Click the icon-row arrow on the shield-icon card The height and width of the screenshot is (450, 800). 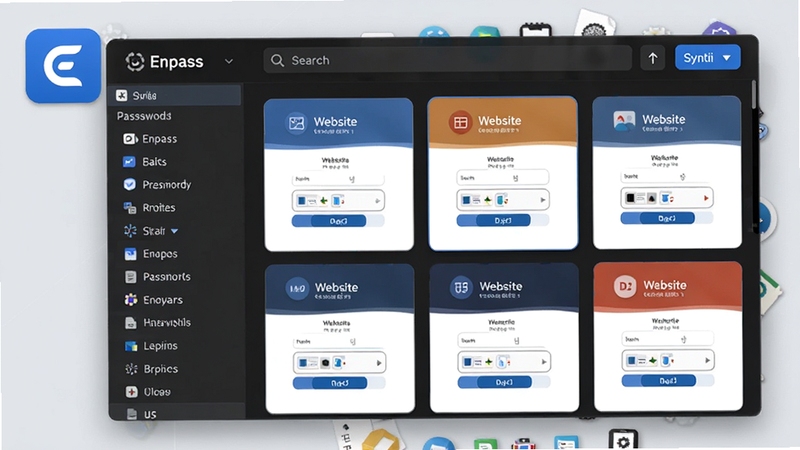pos(544,362)
